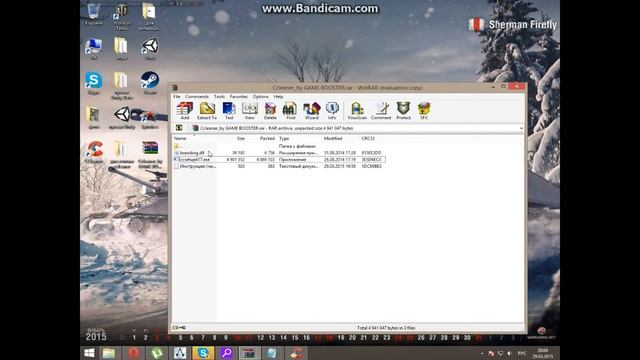Click the Extract To toolbar icon
The image size is (640, 360).
[x=207, y=111]
